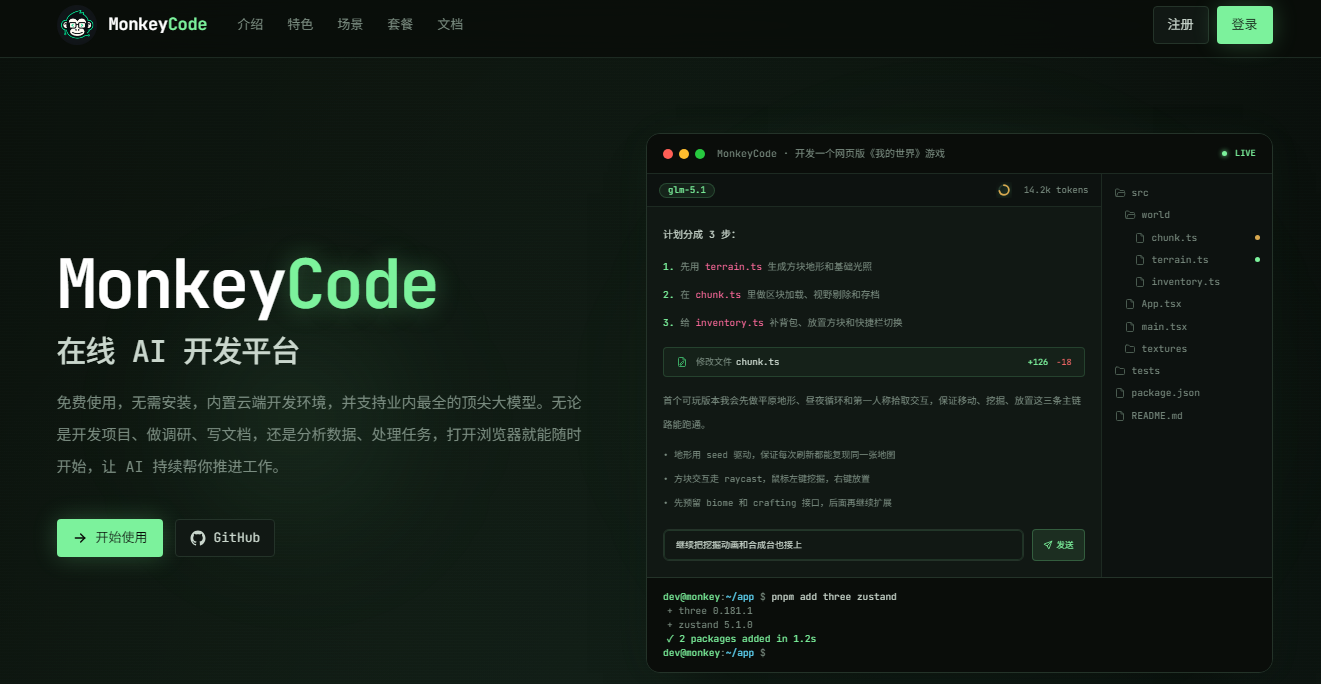Click the loading spinner beside the token count

pyautogui.click(x=1004, y=190)
